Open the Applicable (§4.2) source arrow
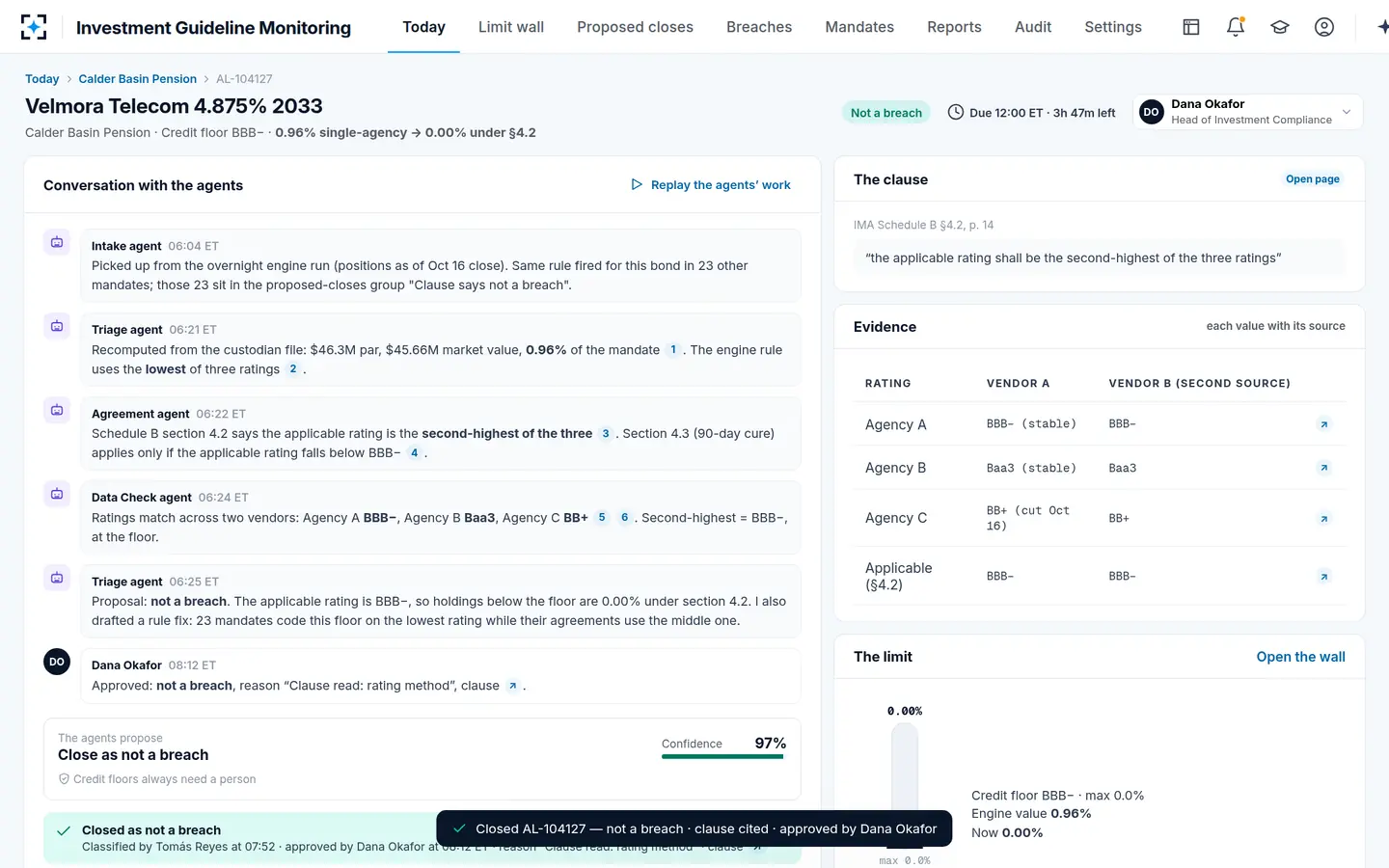 coord(1324,577)
